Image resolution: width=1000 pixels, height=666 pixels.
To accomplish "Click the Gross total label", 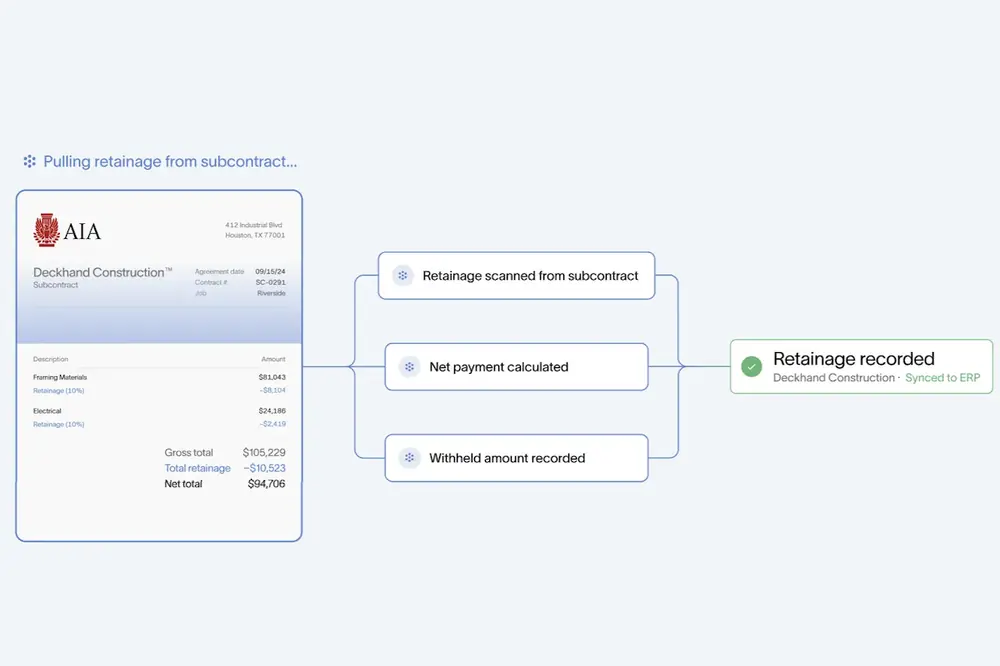I will click(x=189, y=452).
